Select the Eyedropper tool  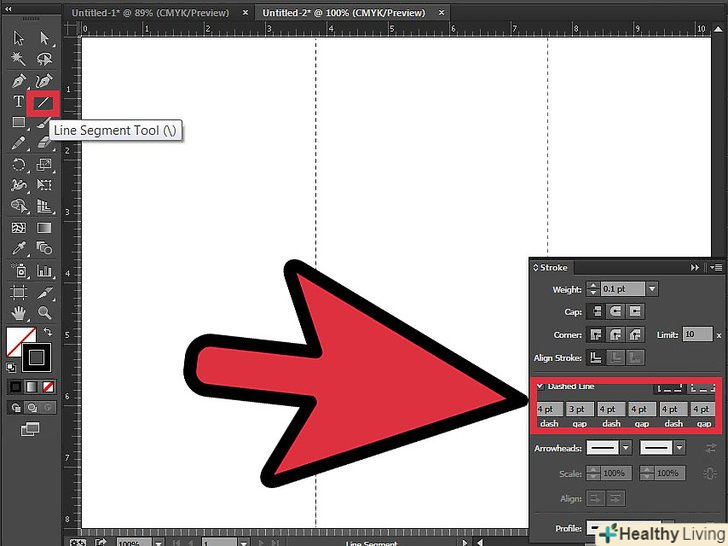coord(19,249)
